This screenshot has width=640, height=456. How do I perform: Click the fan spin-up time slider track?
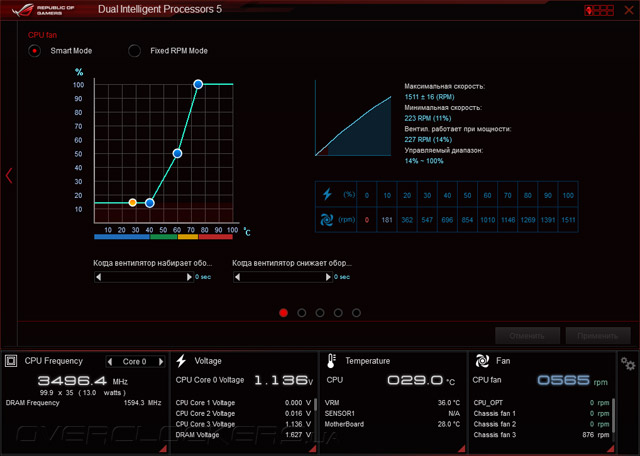click(144, 277)
